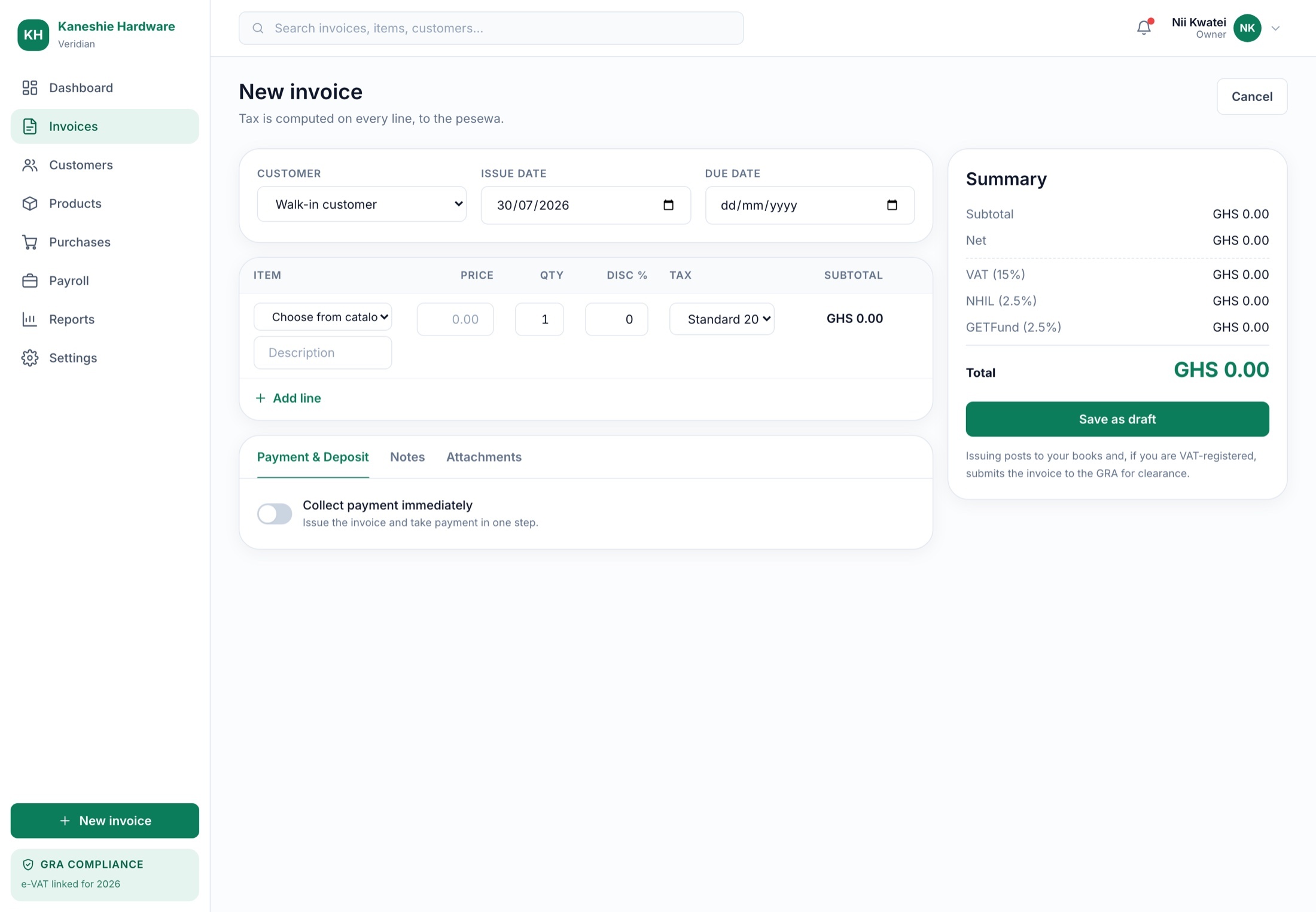Open the Customer dropdown
This screenshot has width=1316, height=912.
[x=362, y=205]
